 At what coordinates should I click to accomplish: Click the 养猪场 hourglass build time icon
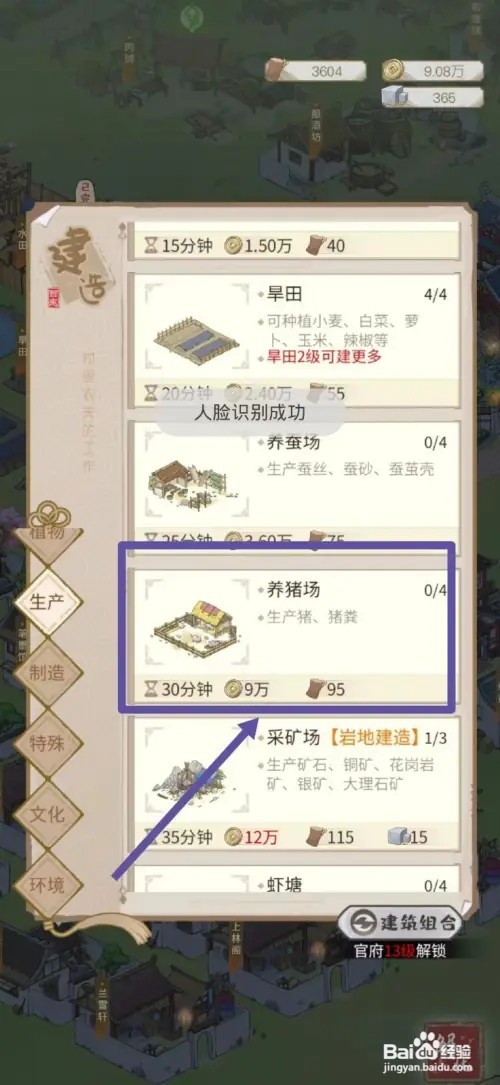pos(151,689)
